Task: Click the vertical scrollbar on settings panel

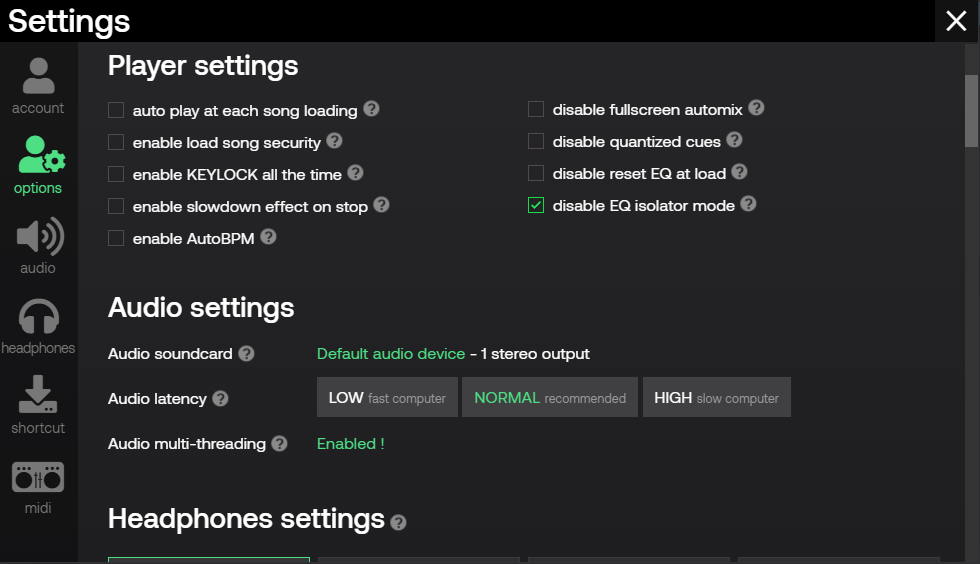Action: 971,110
